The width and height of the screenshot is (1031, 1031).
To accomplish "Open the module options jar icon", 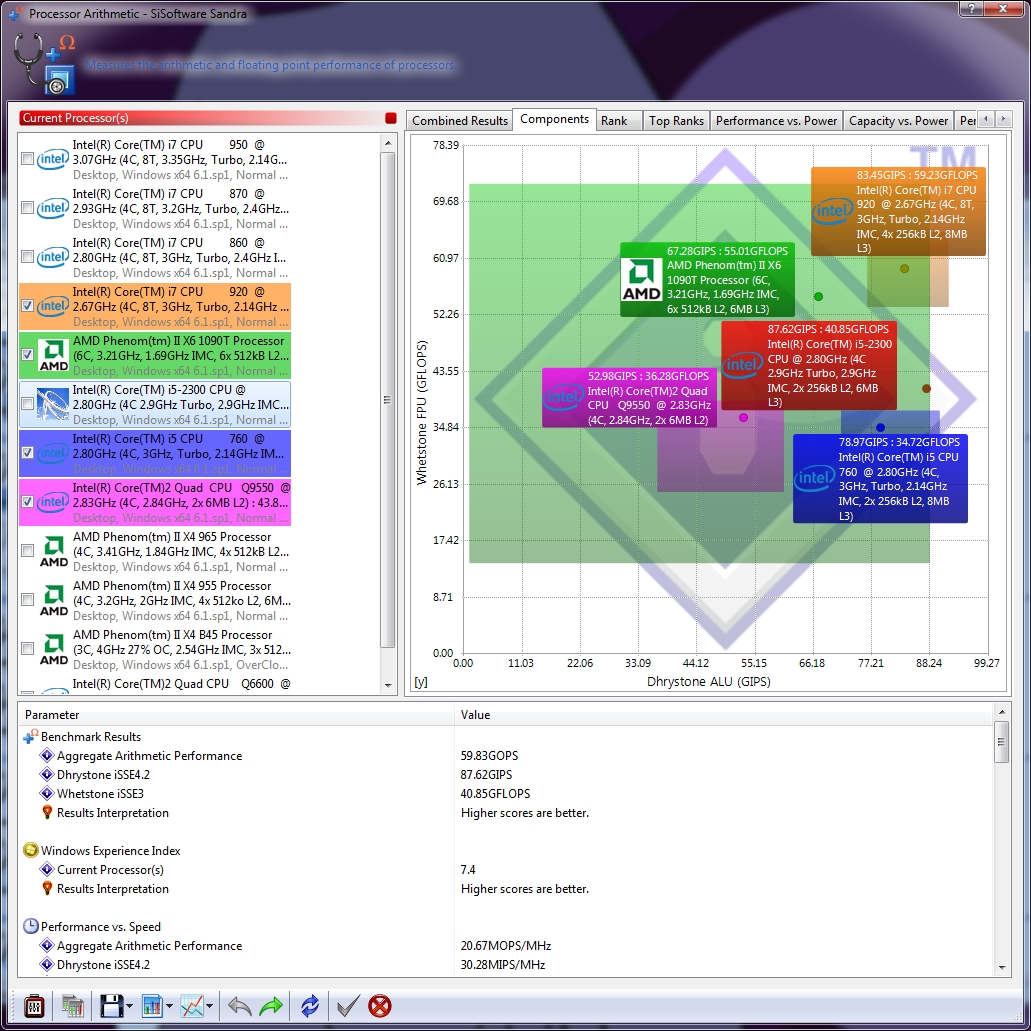I will pyautogui.click(x=34, y=1005).
